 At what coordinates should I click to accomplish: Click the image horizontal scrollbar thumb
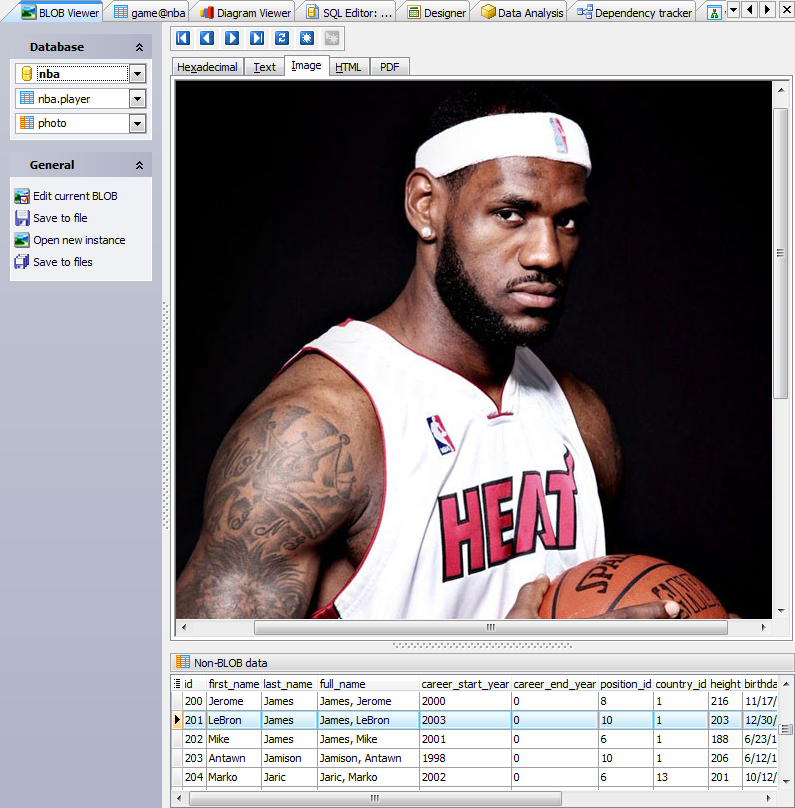pos(490,628)
